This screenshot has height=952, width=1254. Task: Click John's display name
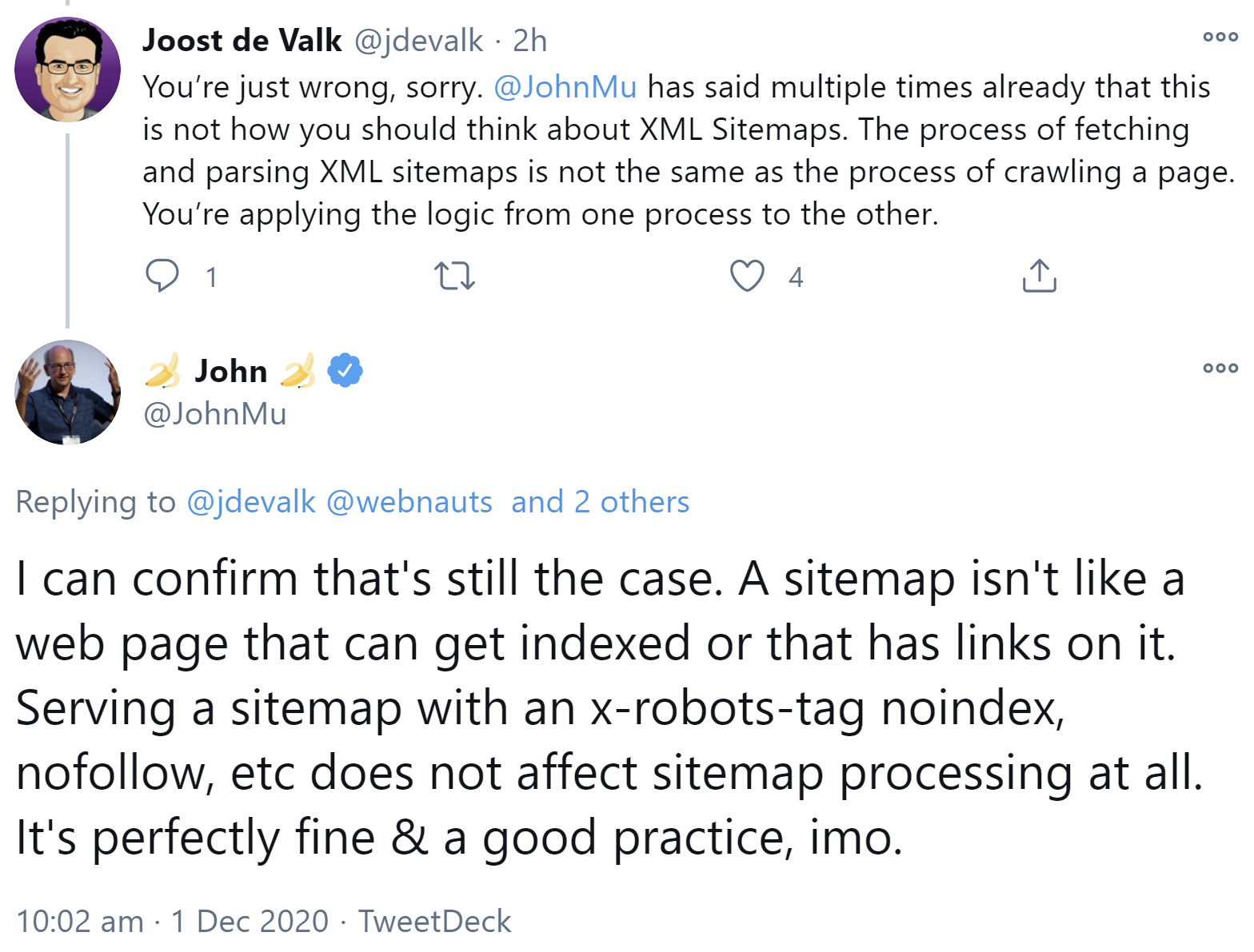point(231,371)
